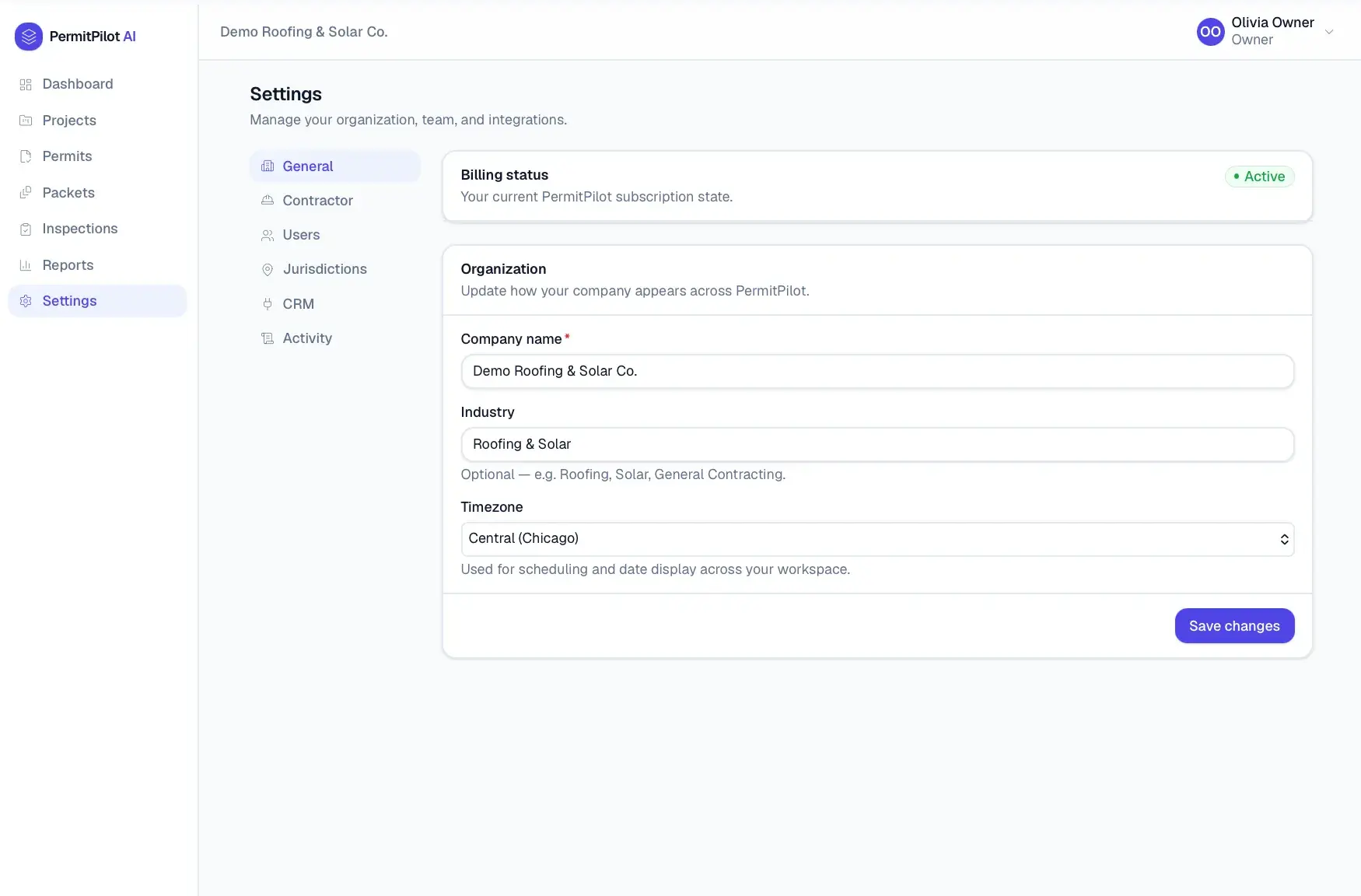Click the Industry field label
1361x896 pixels.
(x=488, y=412)
